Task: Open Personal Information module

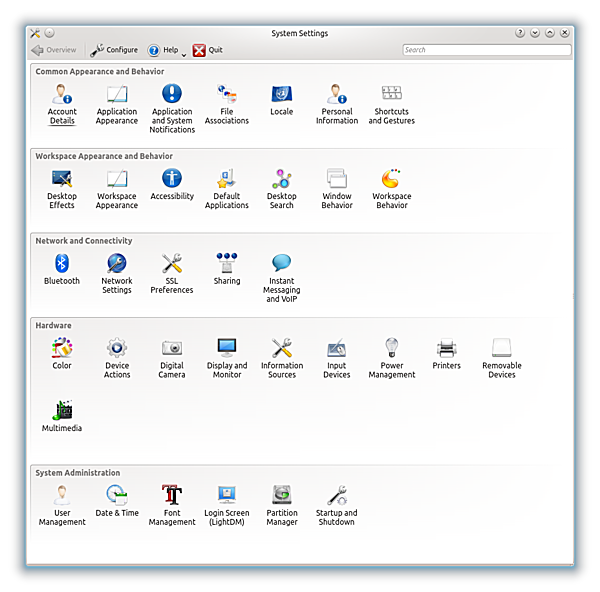Action: click(x=337, y=104)
